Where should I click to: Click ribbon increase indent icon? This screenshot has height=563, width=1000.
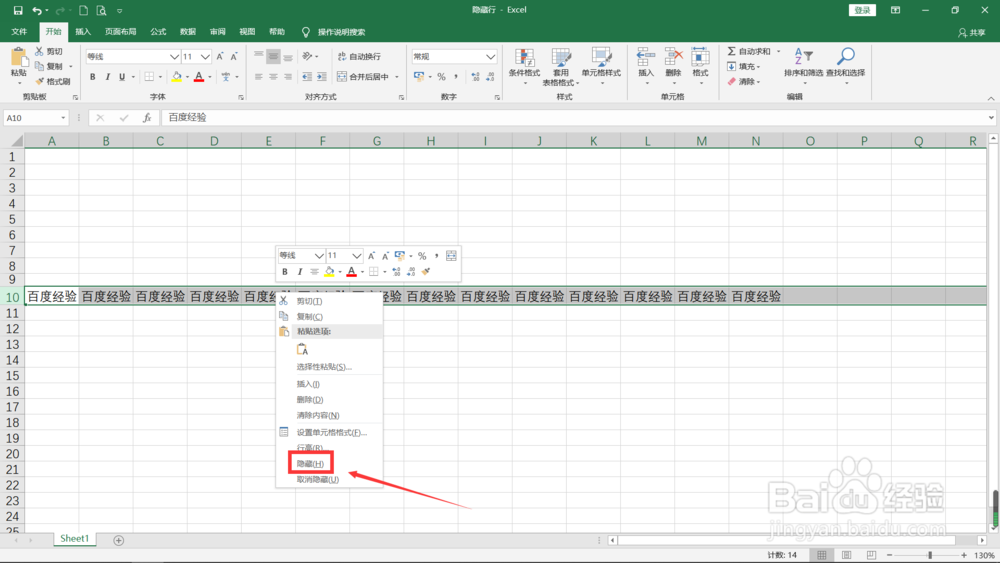[x=322, y=77]
